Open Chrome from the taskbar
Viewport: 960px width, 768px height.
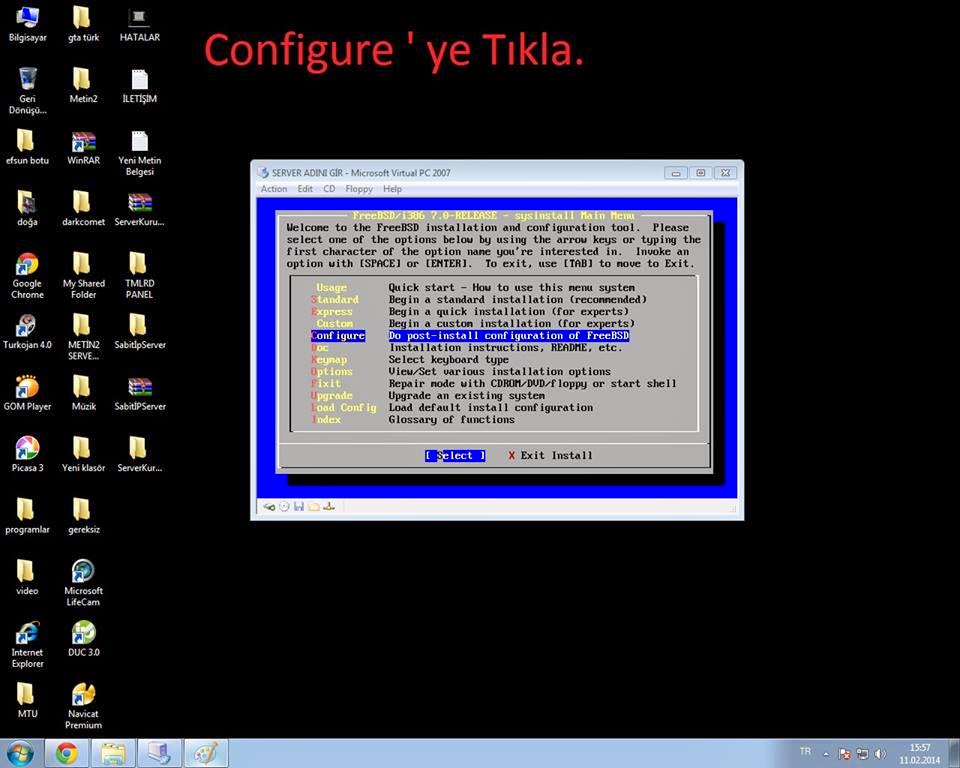(x=67, y=753)
